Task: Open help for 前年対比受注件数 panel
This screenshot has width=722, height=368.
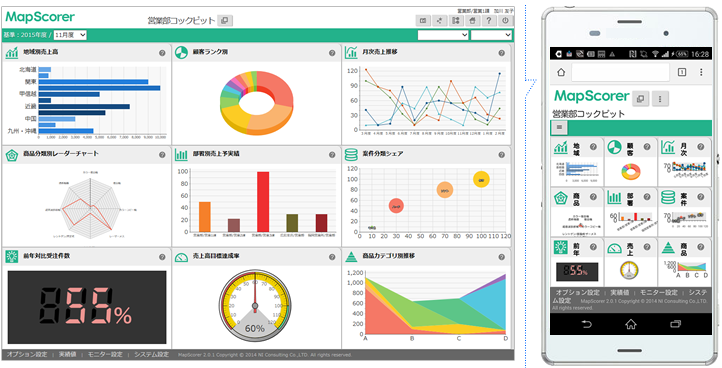Action: click(162, 257)
